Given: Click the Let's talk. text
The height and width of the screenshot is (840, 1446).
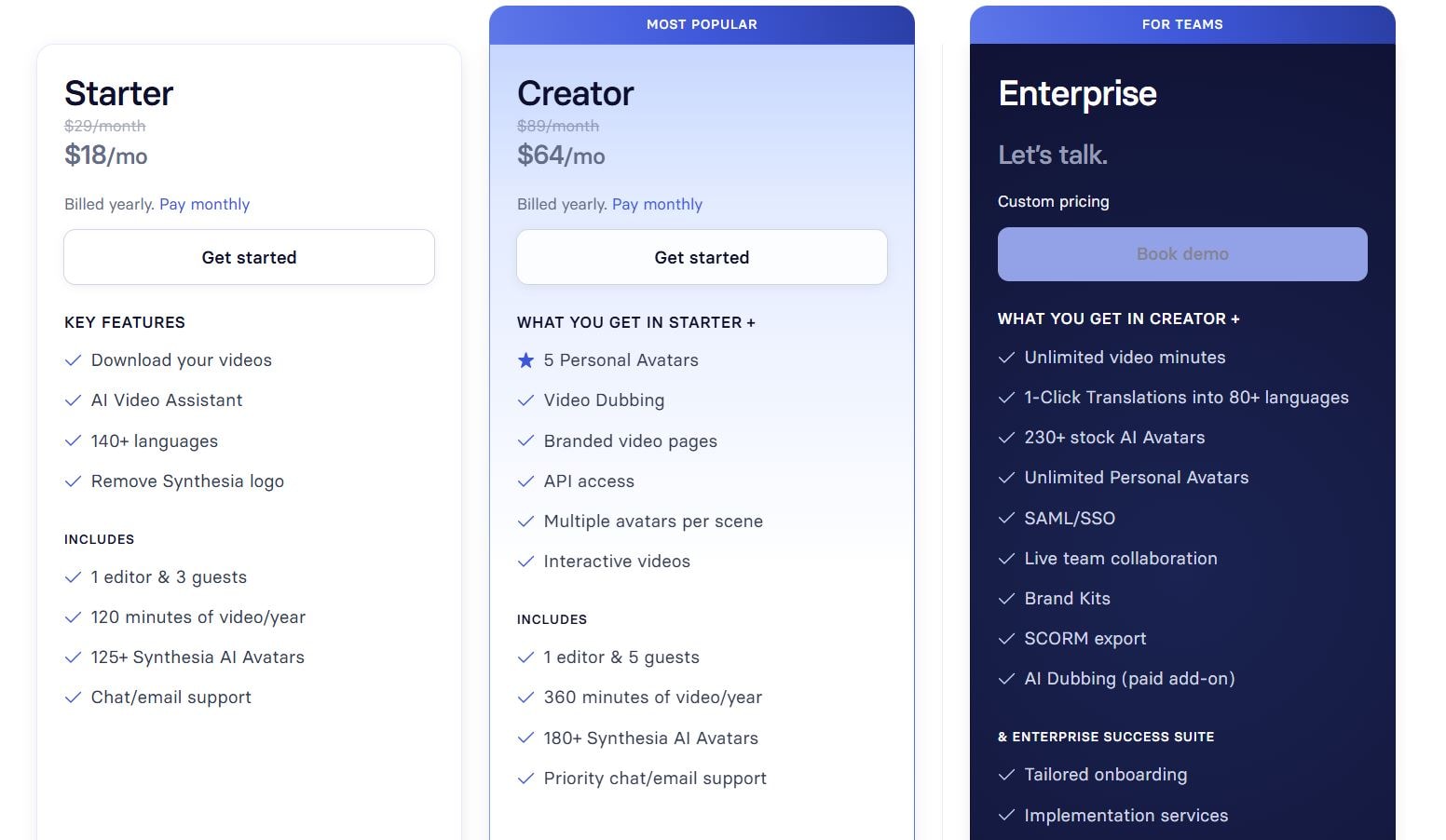Looking at the screenshot, I should point(1053,155).
